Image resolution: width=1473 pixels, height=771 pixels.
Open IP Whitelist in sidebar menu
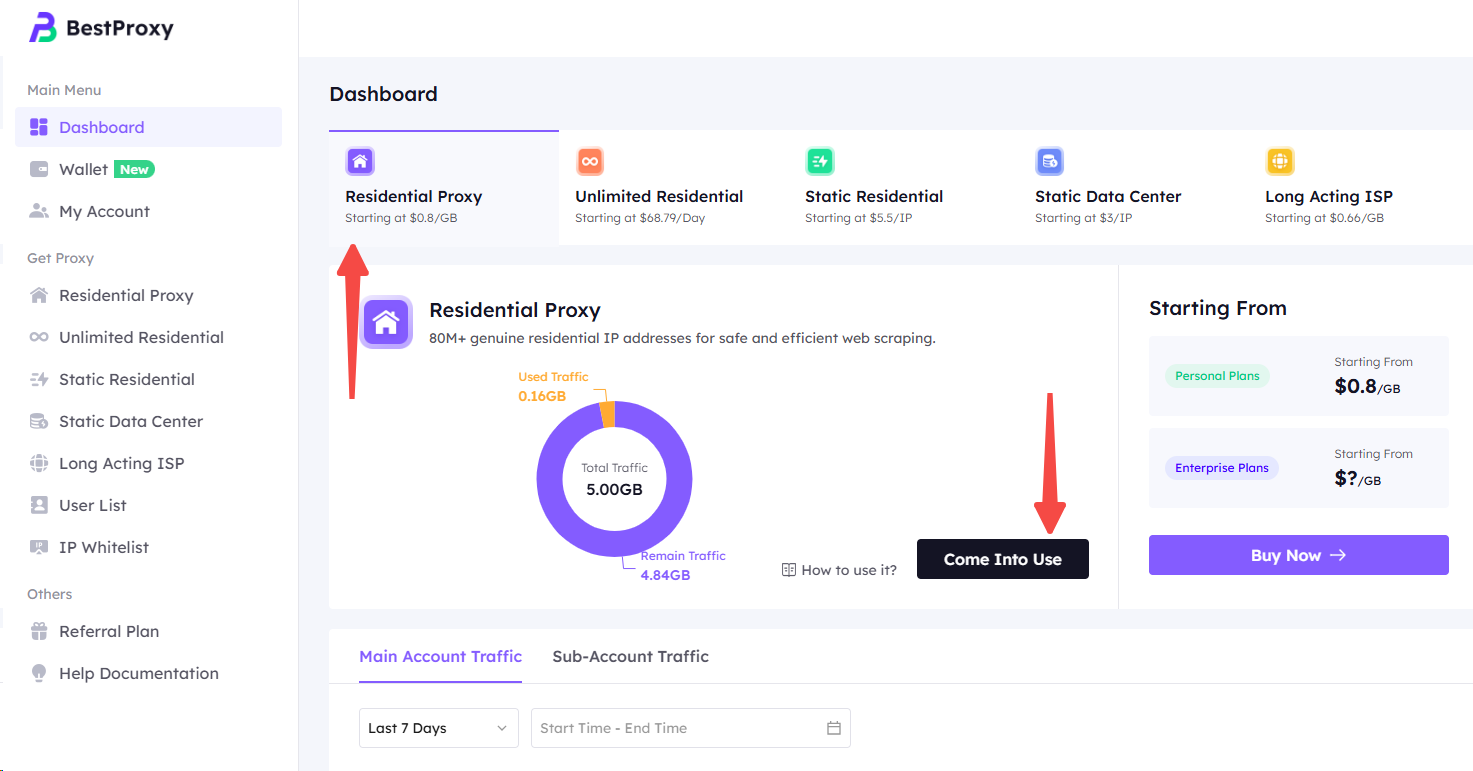(104, 548)
